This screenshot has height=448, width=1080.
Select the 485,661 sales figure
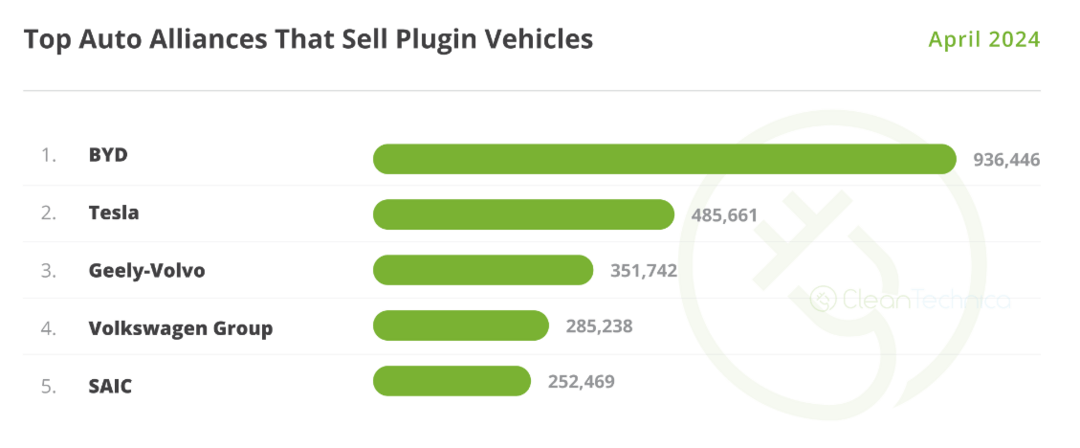[x=724, y=215]
